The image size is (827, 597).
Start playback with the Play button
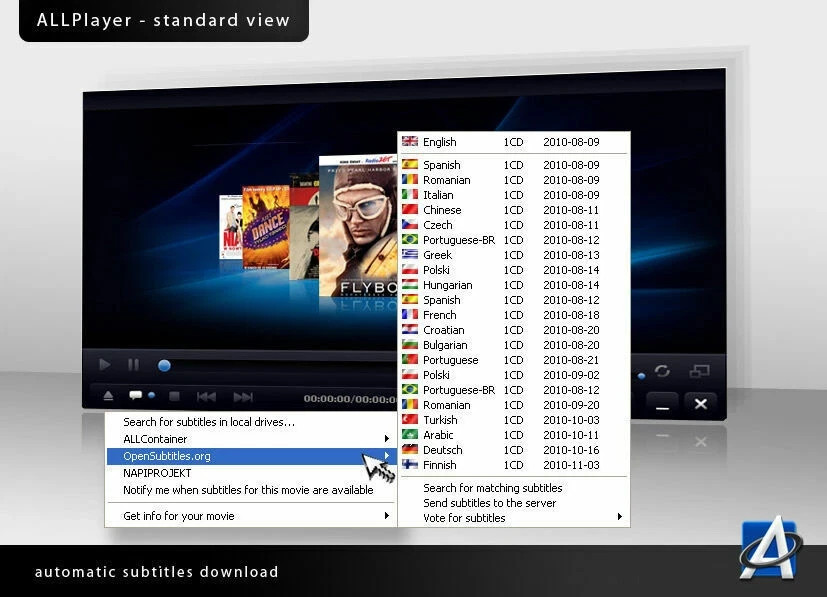click(104, 364)
